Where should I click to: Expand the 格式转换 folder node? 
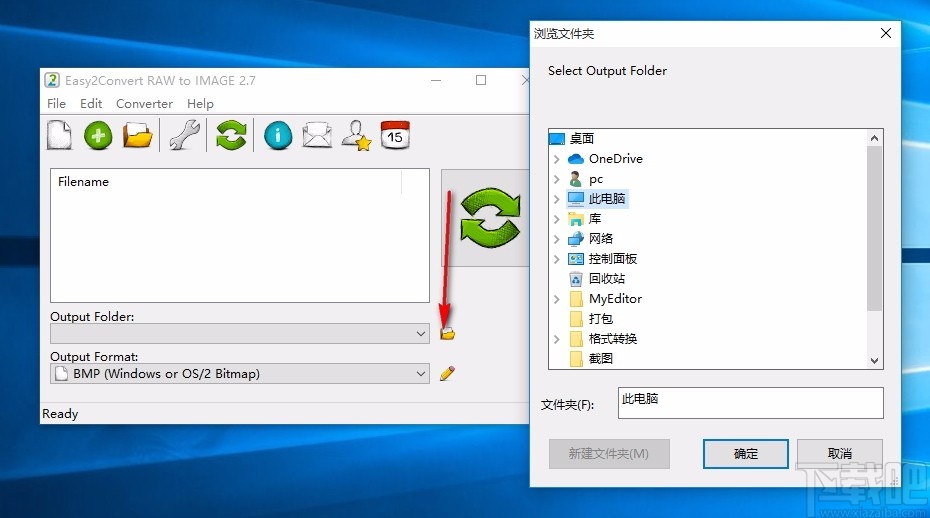[556, 339]
